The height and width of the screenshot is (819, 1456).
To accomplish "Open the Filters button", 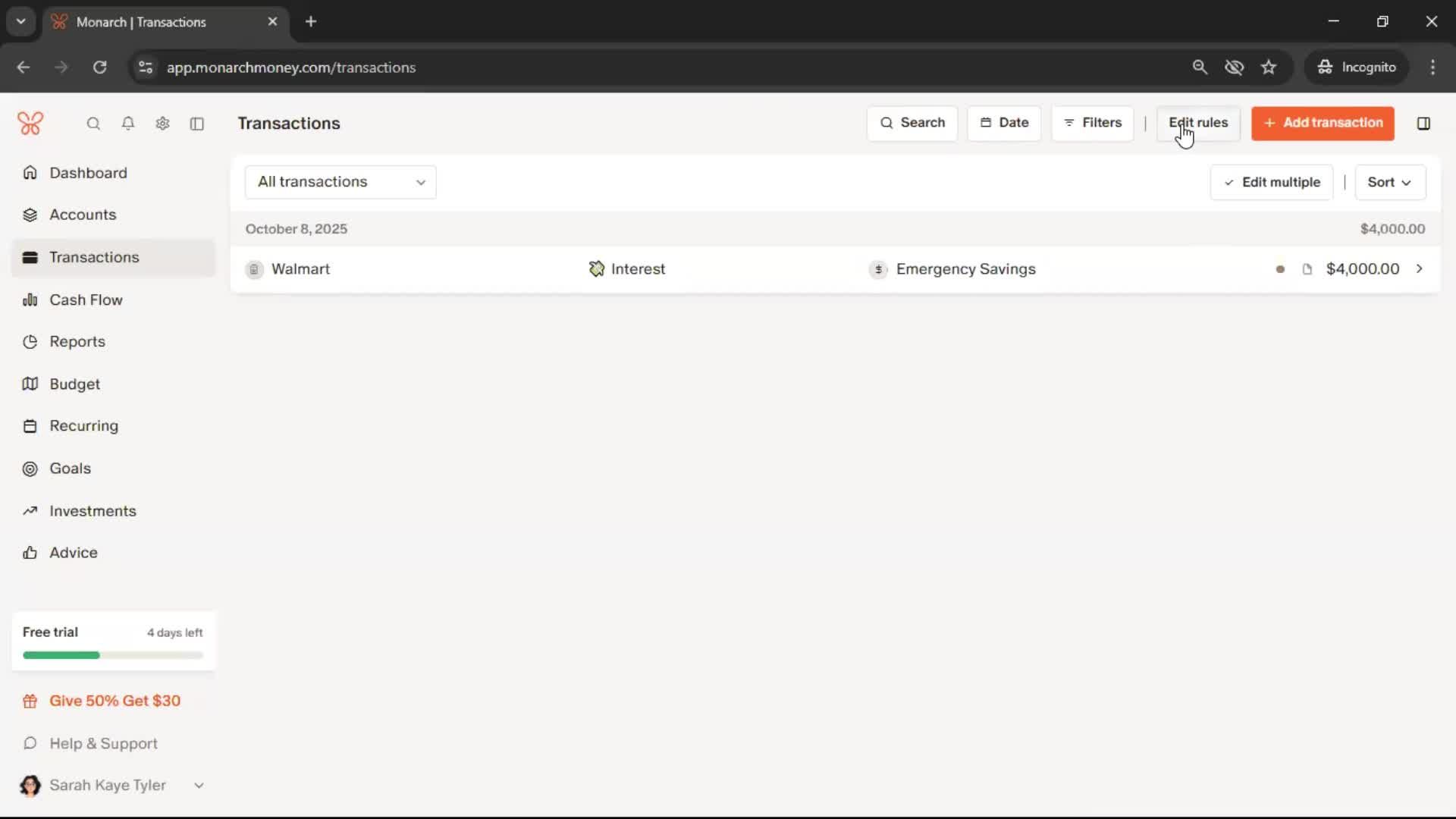I will pos(1092,123).
